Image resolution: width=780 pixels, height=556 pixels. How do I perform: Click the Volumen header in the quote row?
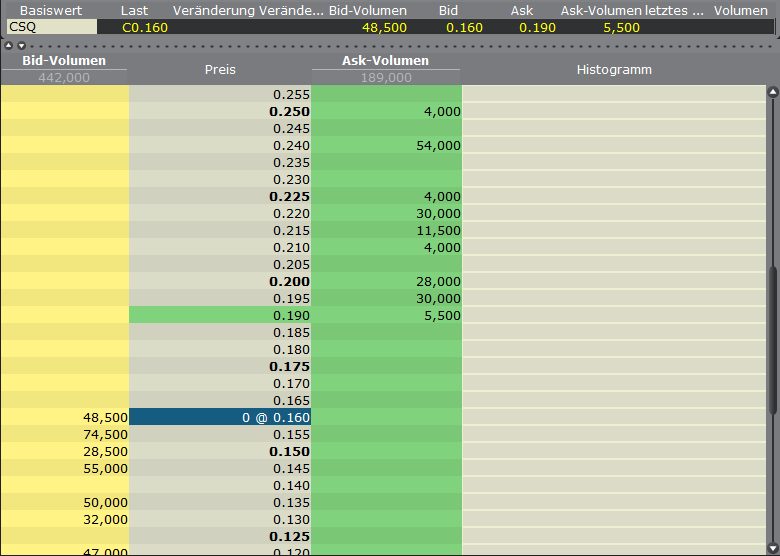tap(740, 10)
